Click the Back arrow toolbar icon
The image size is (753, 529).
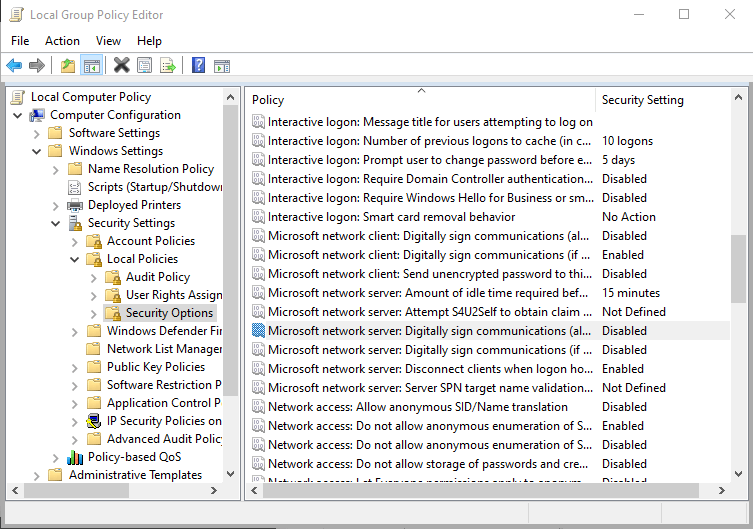14,66
